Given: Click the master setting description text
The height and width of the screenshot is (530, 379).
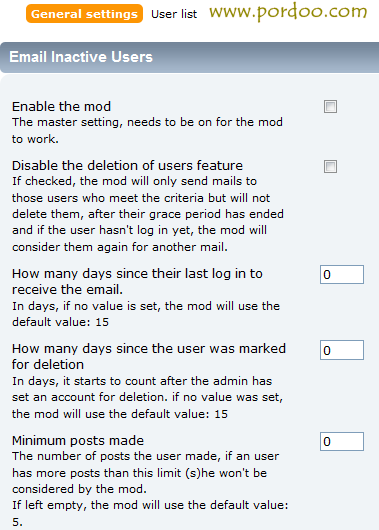Looking at the screenshot, I should pyautogui.click(x=147, y=130).
